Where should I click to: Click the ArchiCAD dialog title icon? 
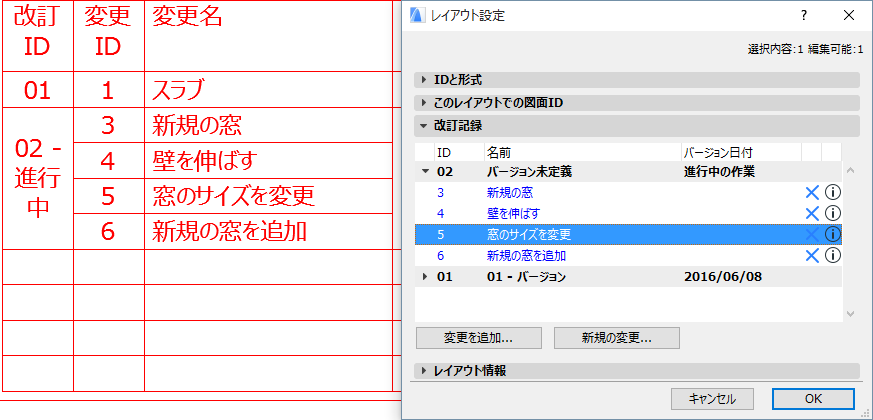(417, 16)
